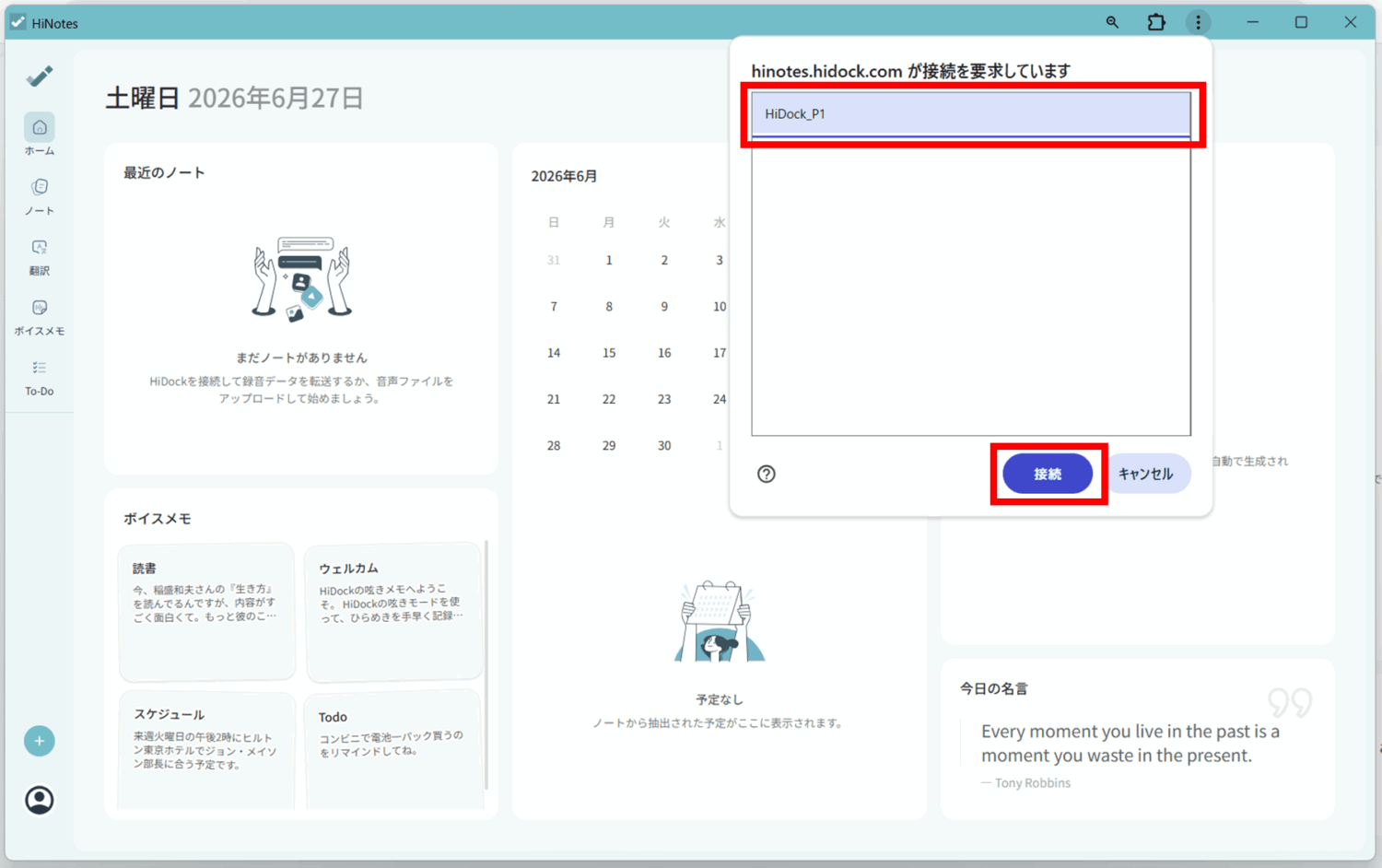Click the Tony Robbins quote text
The image size is (1382, 868).
click(x=1130, y=743)
